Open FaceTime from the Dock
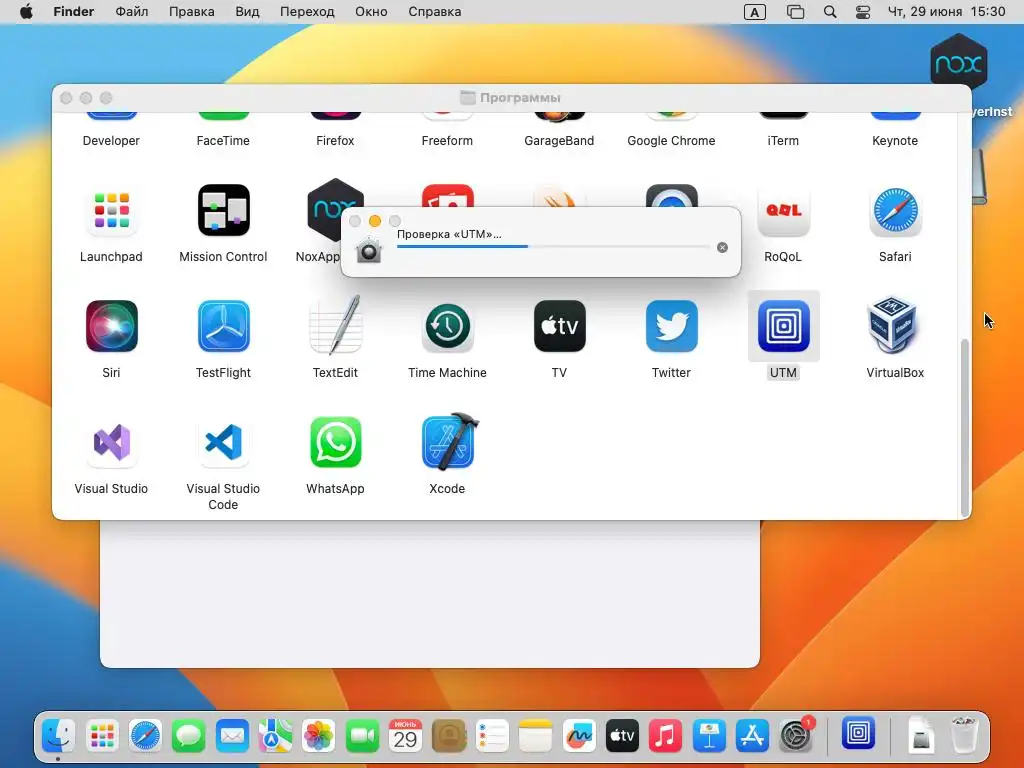This screenshot has width=1024, height=768. [x=362, y=736]
